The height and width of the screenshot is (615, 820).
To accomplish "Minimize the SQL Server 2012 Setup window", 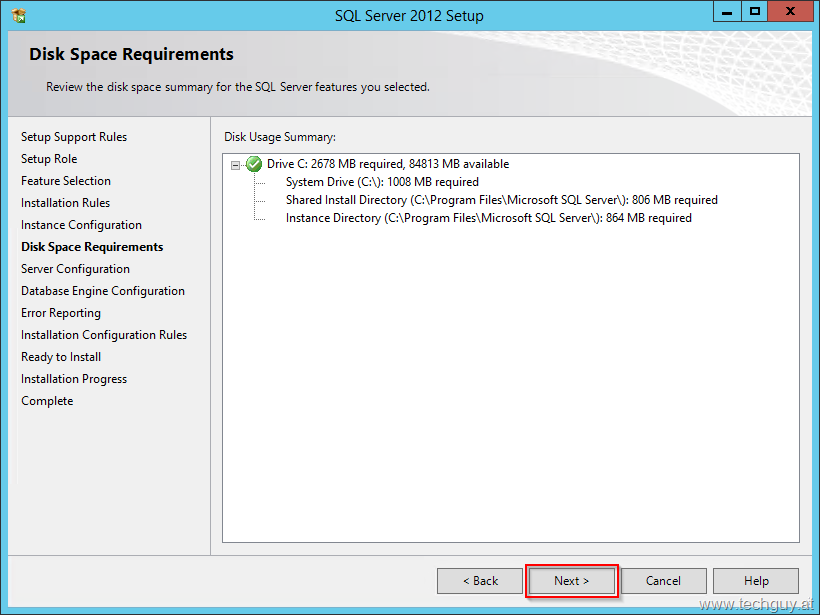I will pos(727,12).
